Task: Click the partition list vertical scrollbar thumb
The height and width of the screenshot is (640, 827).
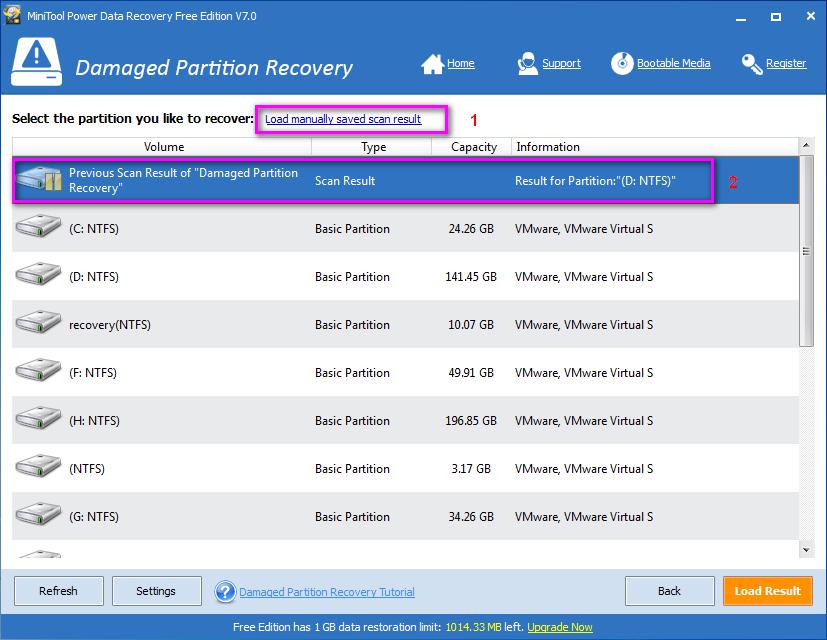Action: pyautogui.click(x=806, y=251)
